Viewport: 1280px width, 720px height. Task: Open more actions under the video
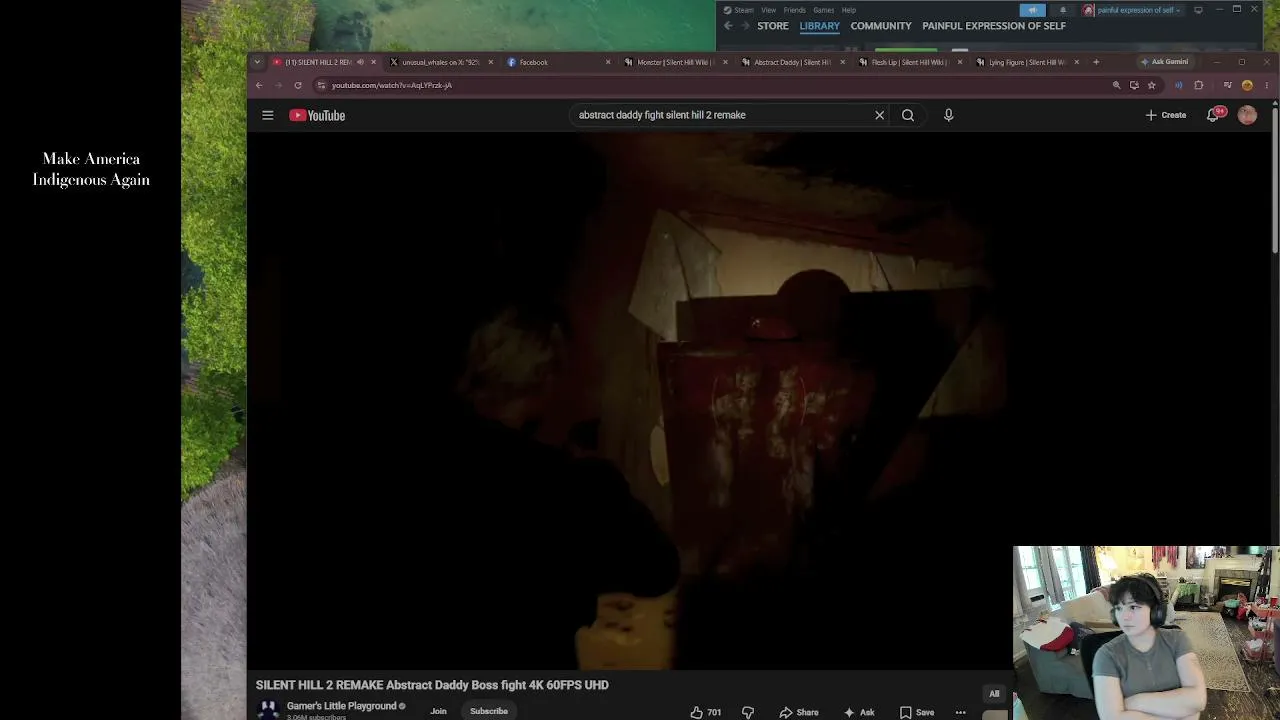pos(960,712)
